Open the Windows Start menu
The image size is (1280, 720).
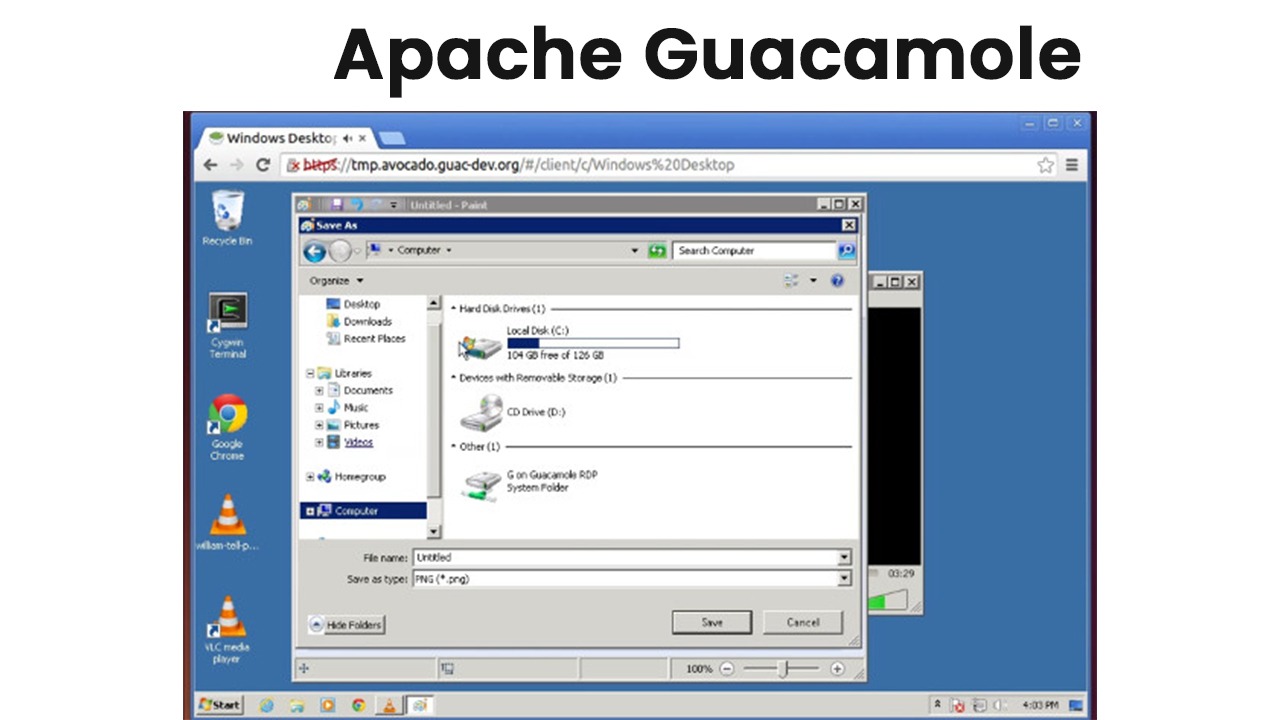pyautogui.click(x=219, y=704)
